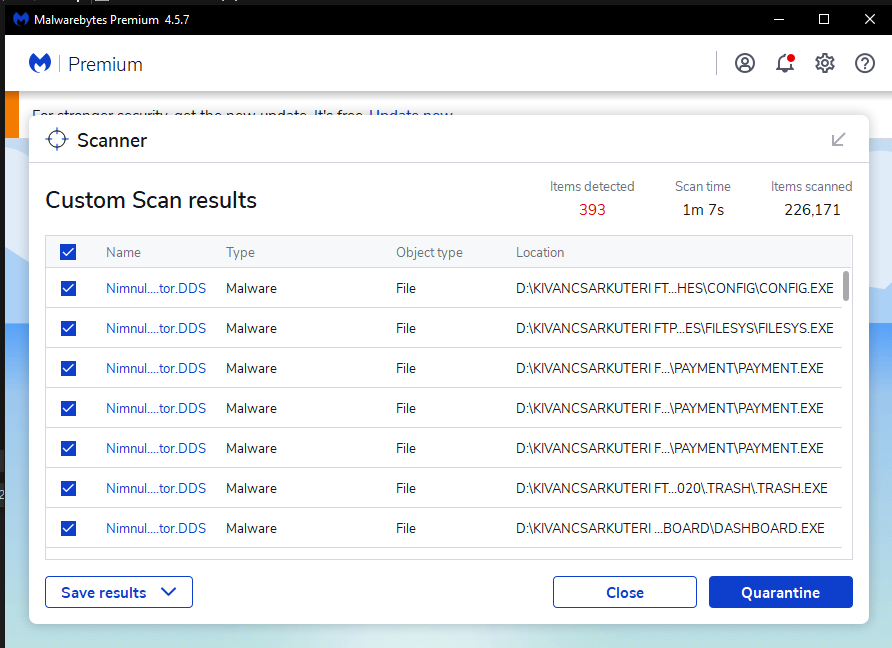This screenshot has width=892, height=648.
Task: Sort by the Name column header
Action: pyautogui.click(x=123, y=253)
